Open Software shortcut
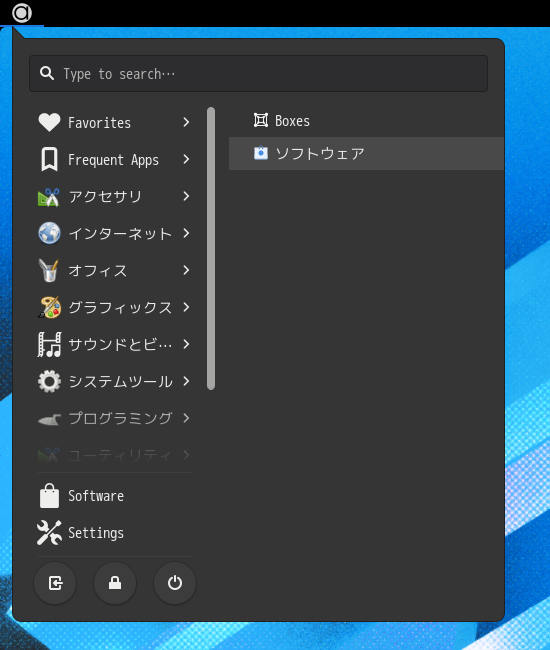The height and width of the screenshot is (650, 550). pyautogui.click(x=115, y=496)
